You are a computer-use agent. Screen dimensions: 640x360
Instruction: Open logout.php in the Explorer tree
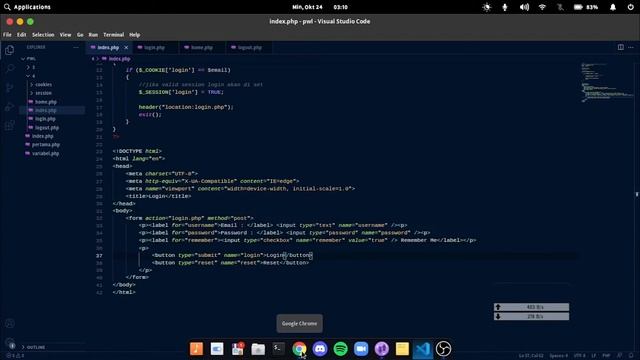pyautogui.click(x=47, y=128)
